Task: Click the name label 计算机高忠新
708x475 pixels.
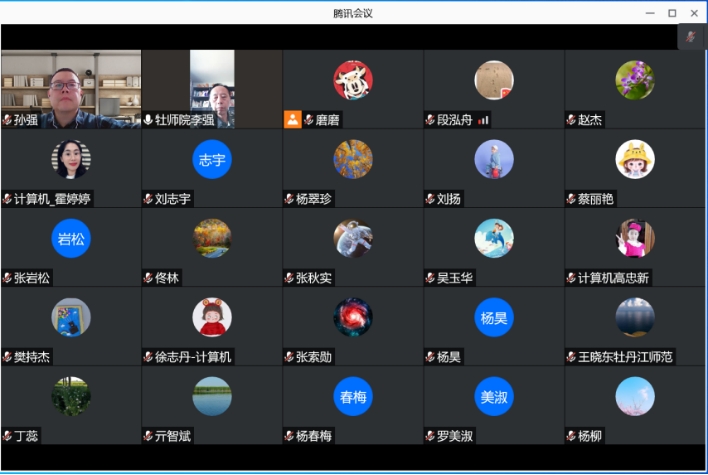Action: click(613, 278)
